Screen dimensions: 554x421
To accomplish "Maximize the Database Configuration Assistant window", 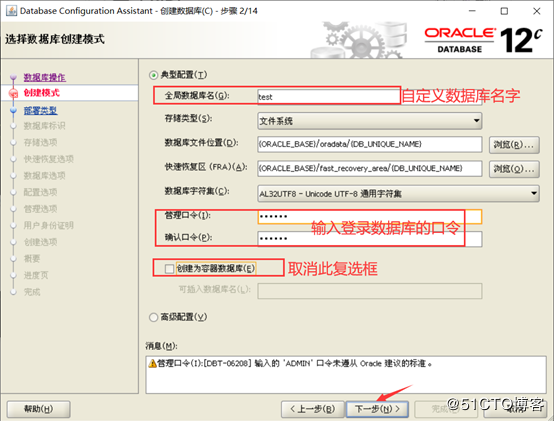I will coord(504,11).
